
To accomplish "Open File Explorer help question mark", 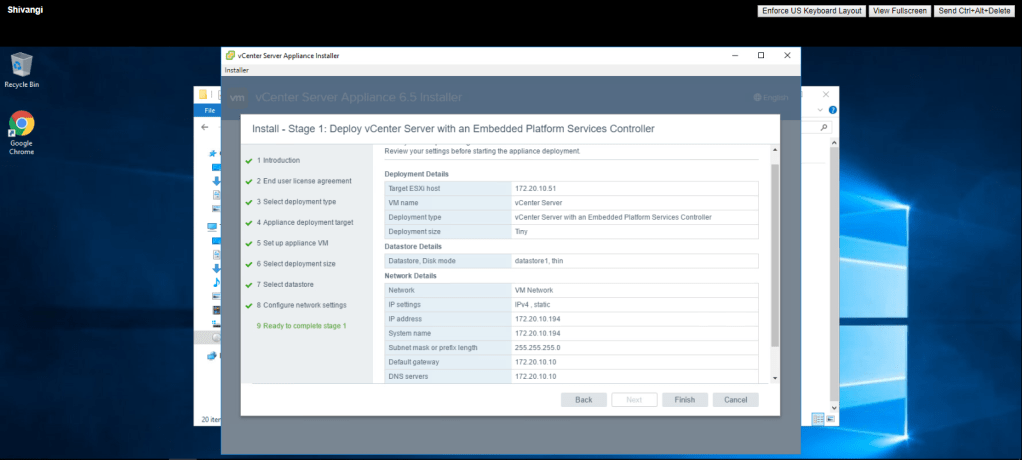I will tap(832, 110).
